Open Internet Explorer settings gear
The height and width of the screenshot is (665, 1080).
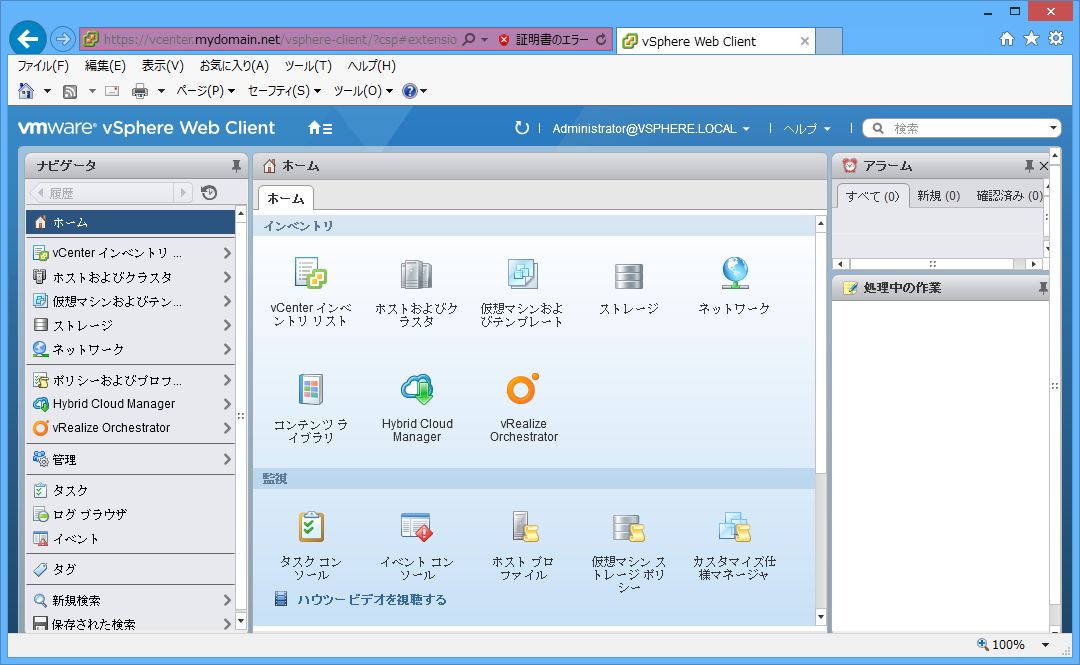point(1056,39)
